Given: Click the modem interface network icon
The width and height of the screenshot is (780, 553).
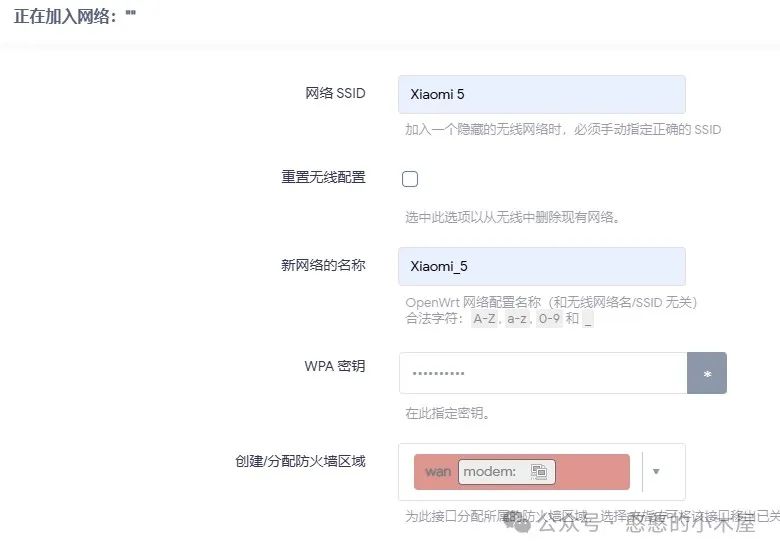Looking at the screenshot, I should pyautogui.click(x=539, y=471).
